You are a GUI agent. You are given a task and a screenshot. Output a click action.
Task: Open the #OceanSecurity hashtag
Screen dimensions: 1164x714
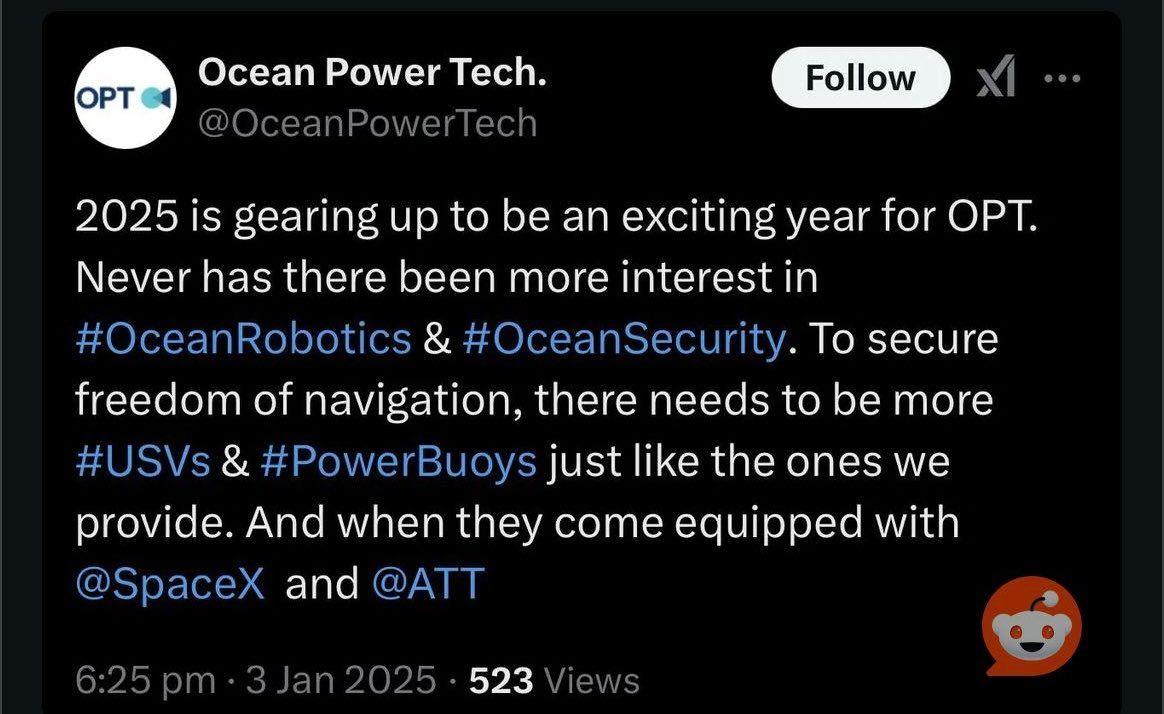click(625, 340)
